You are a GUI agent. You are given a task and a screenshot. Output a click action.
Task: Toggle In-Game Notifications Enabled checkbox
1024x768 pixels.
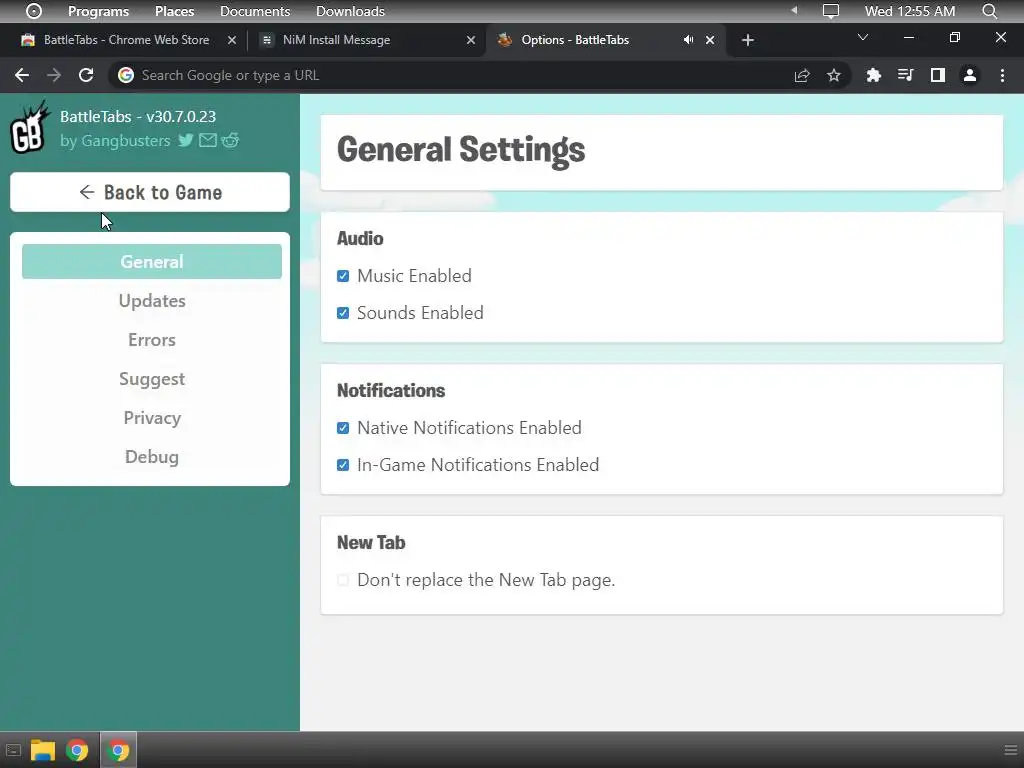click(x=343, y=465)
